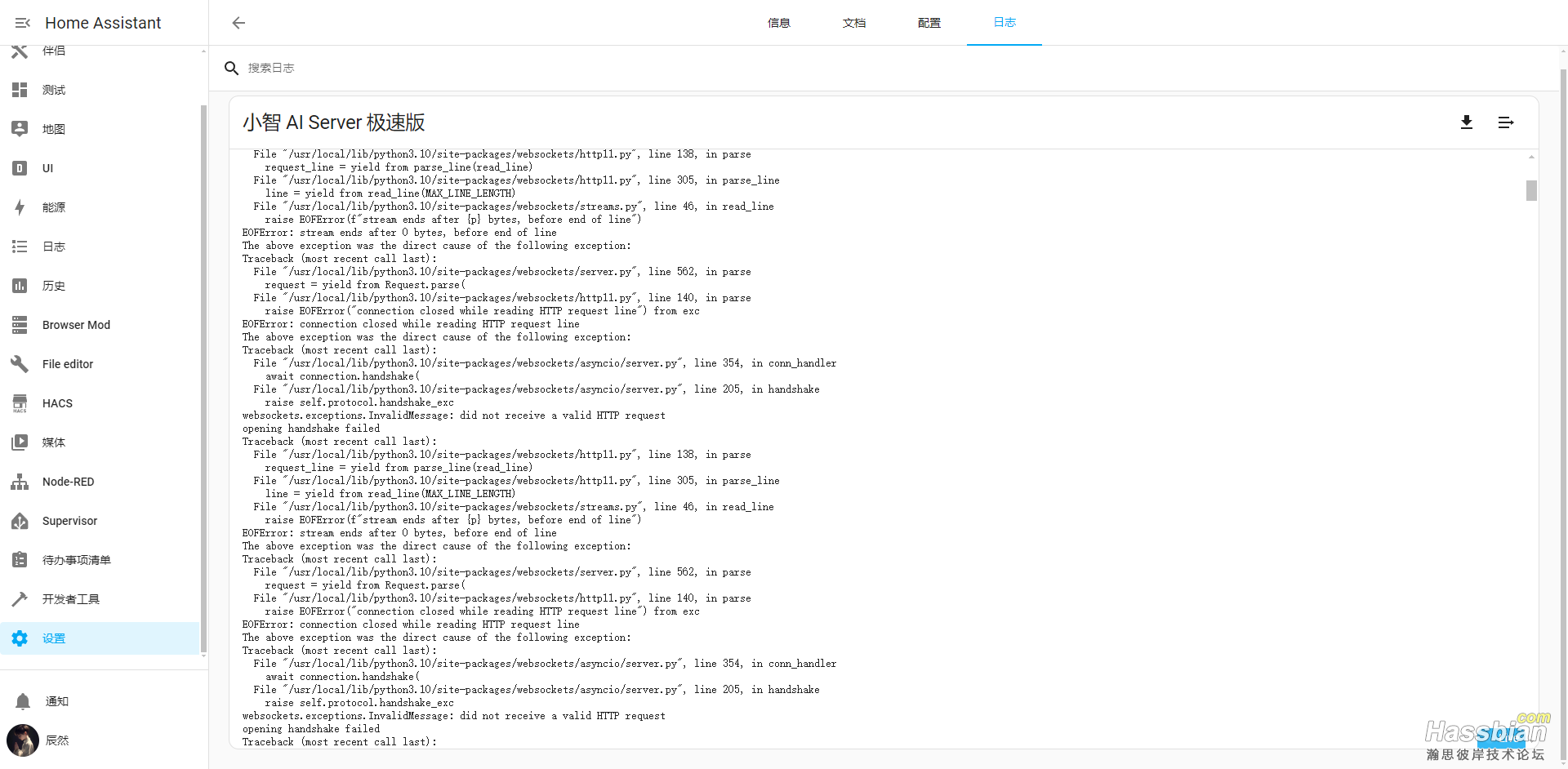Viewport: 1568px width, 769px height.
Task: Open the UI dashboard icon
Action: click(x=20, y=168)
